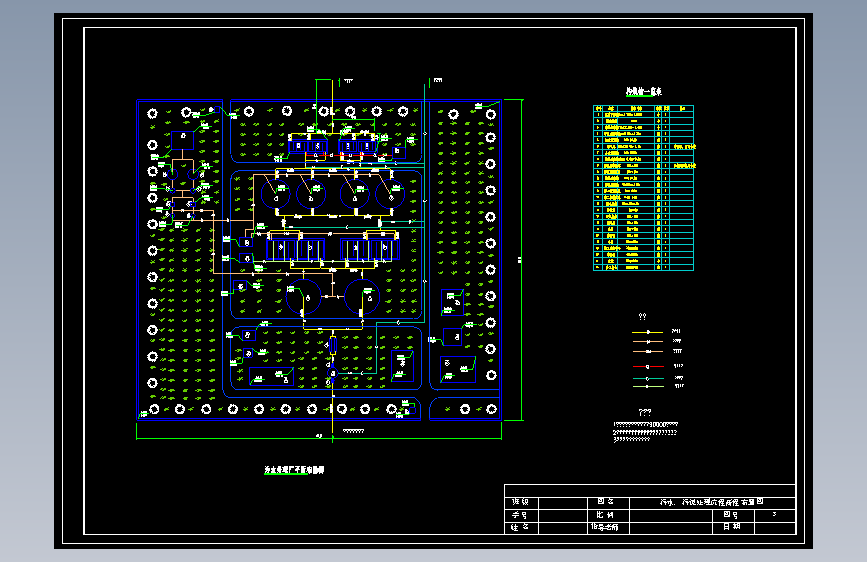Select the "???" notes heading text
The height and width of the screenshot is (562, 867).
pyautogui.click(x=645, y=412)
